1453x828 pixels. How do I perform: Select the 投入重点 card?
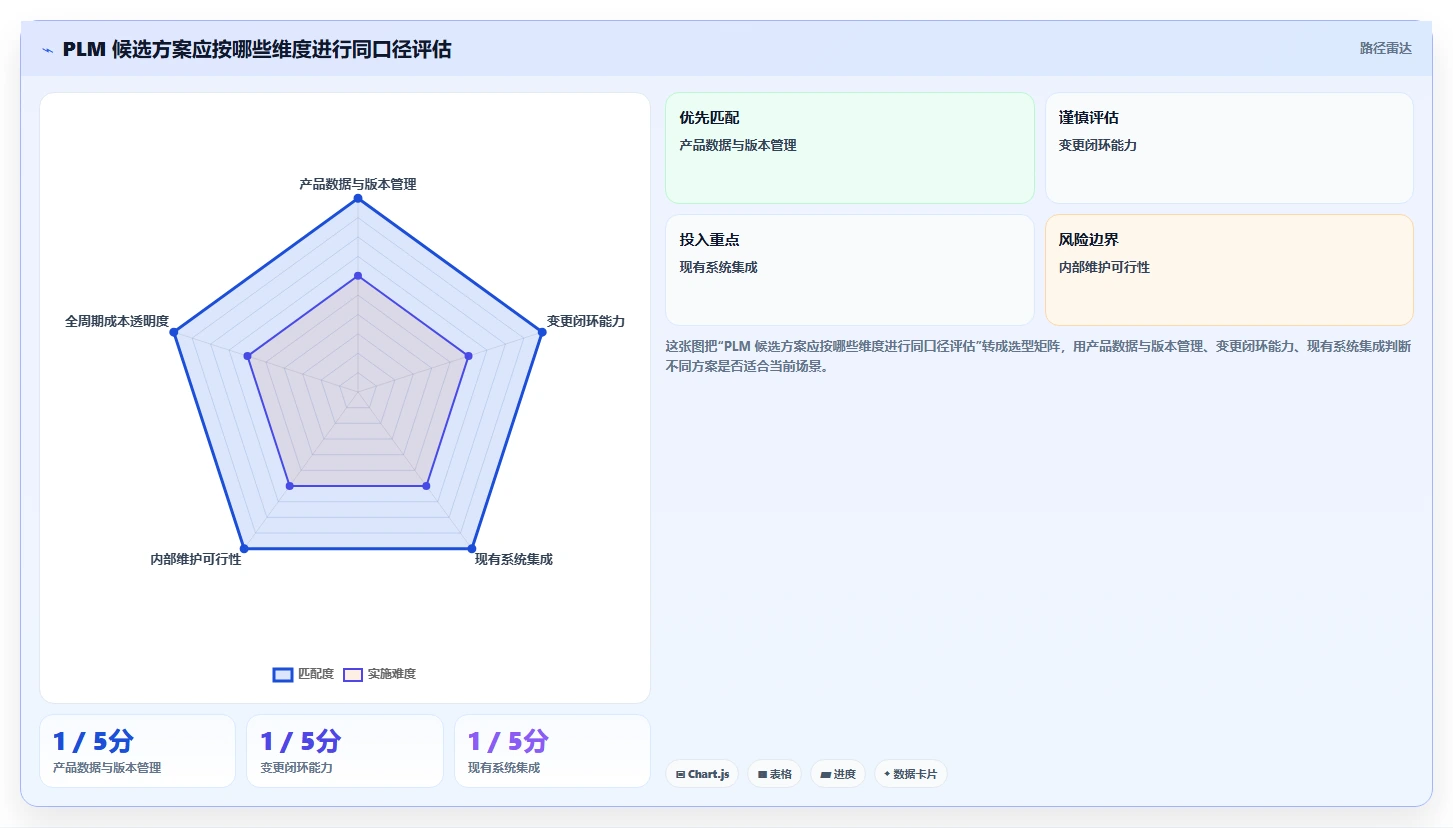click(849, 270)
